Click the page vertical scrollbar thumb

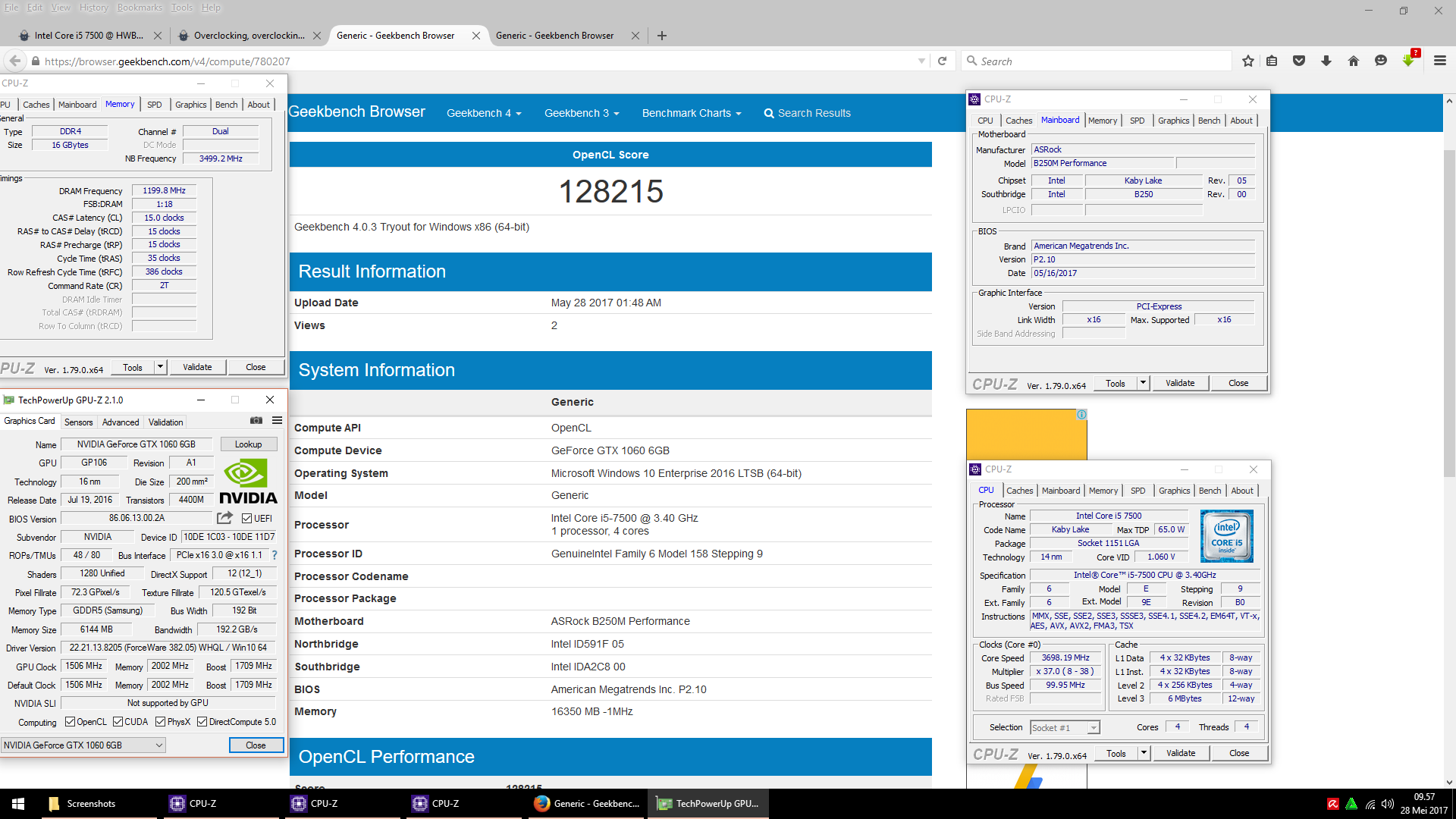point(1449,314)
